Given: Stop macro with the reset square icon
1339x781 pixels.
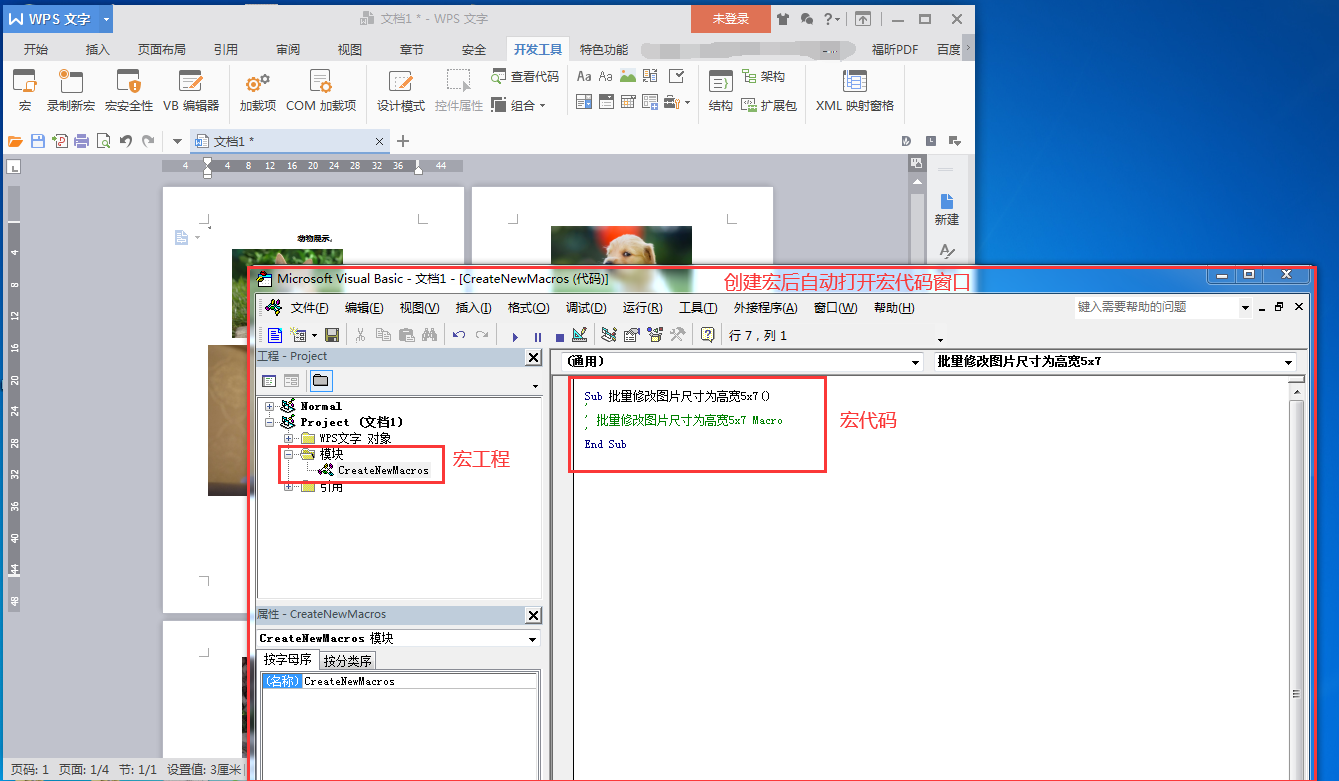Looking at the screenshot, I should [x=559, y=336].
